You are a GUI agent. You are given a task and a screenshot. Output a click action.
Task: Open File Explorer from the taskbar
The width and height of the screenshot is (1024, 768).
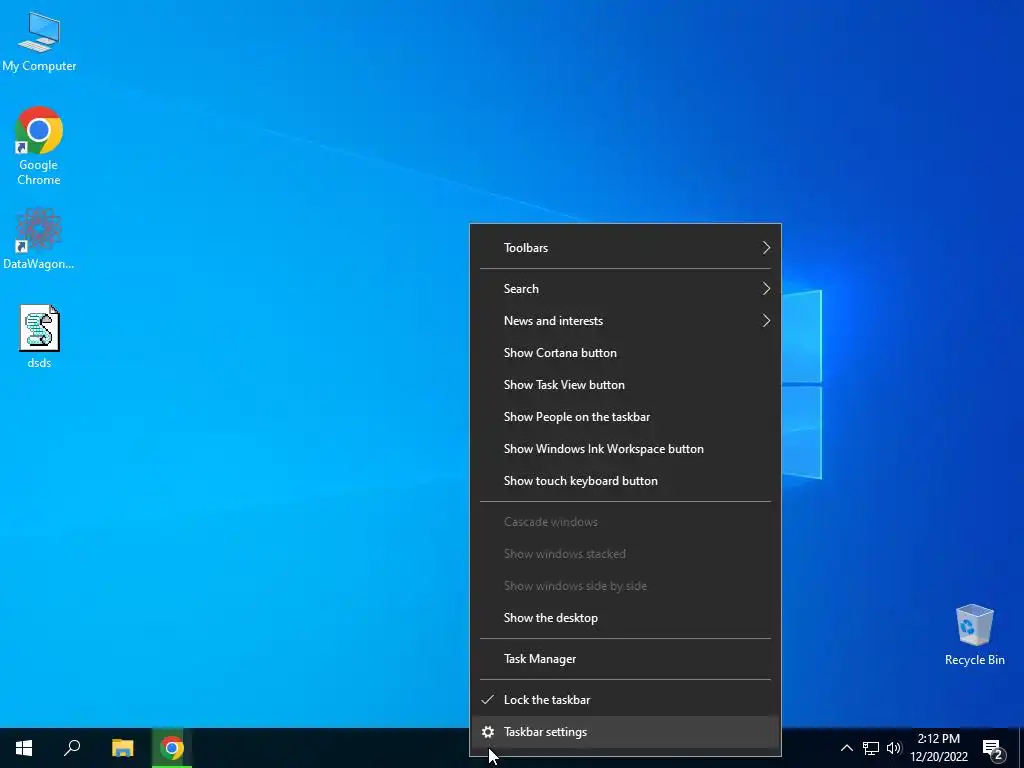click(122, 748)
